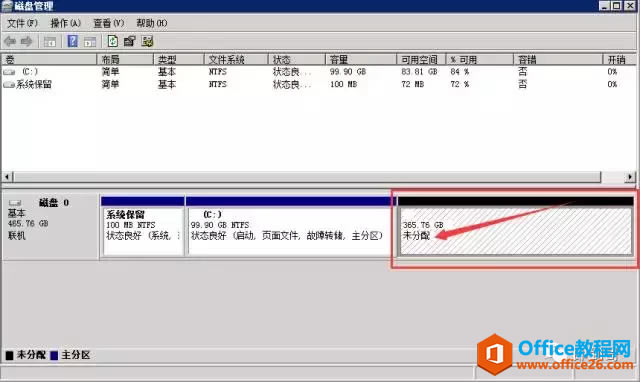The height and width of the screenshot is (382, 640).
Task: Click the 磁盘管理 title bar icon
Action: pos(7,6)
